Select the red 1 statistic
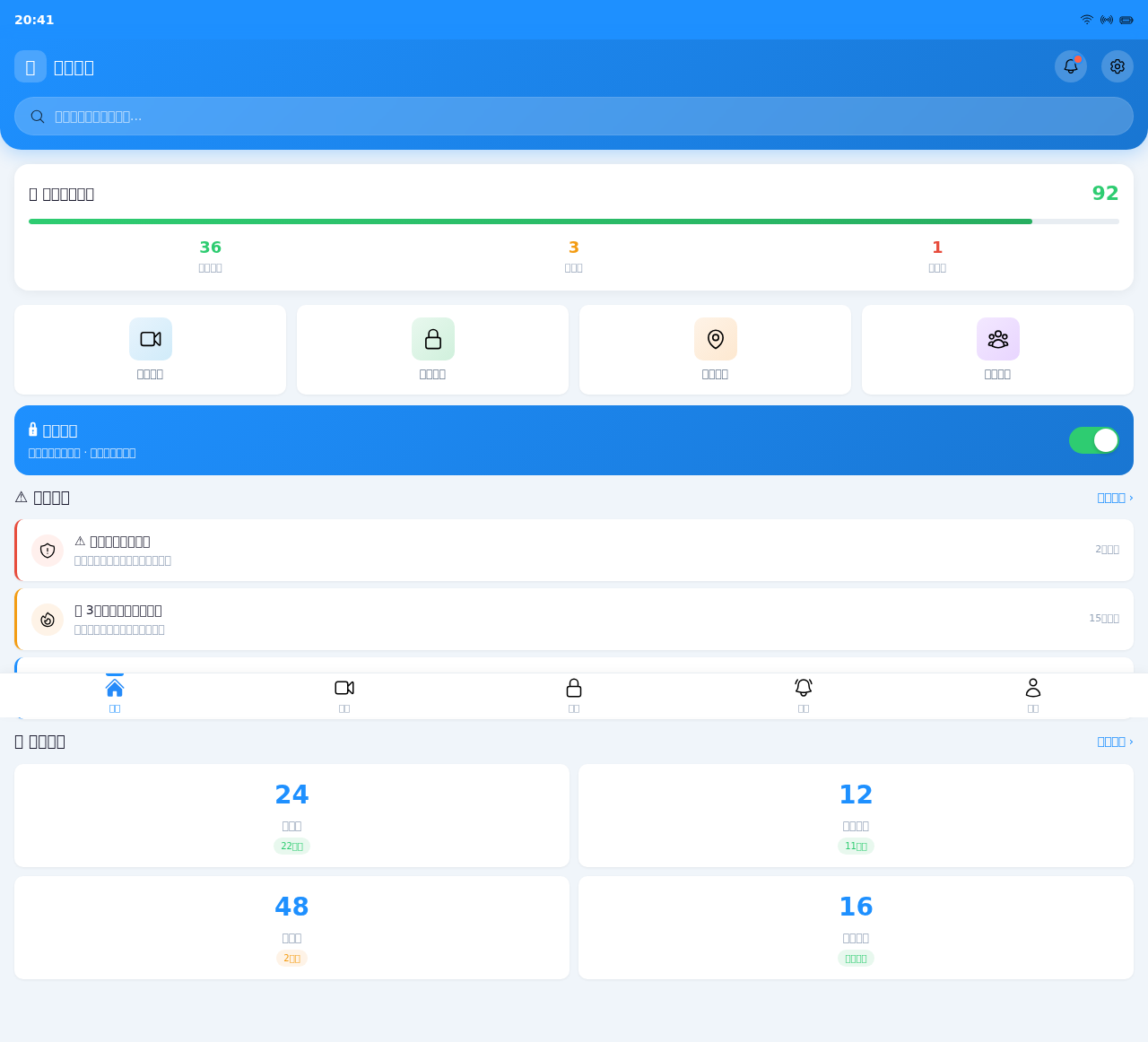 pos(937,255)
